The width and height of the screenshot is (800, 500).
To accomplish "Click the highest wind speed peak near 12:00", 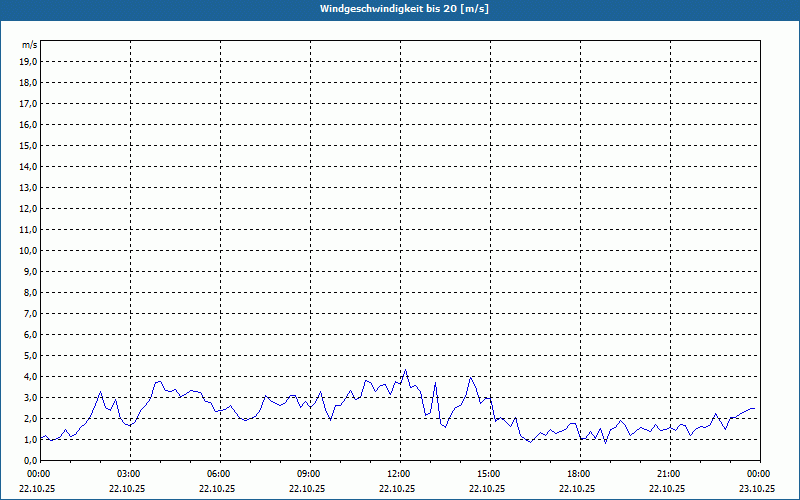I will click(405, 370).
